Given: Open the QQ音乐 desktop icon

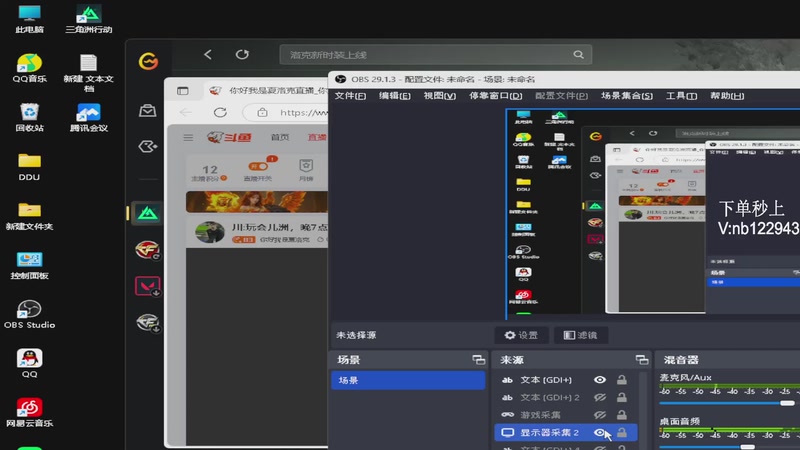Looking at the screenshot, I should 29,68.
